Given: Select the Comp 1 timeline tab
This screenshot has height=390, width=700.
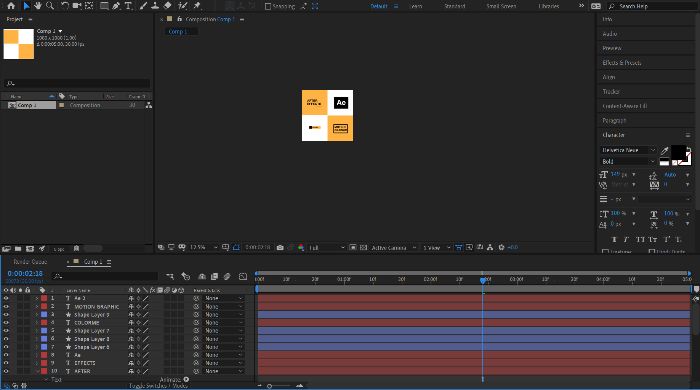Looking at the screenshot, I should pyautogui.click(x=93, y=262).
